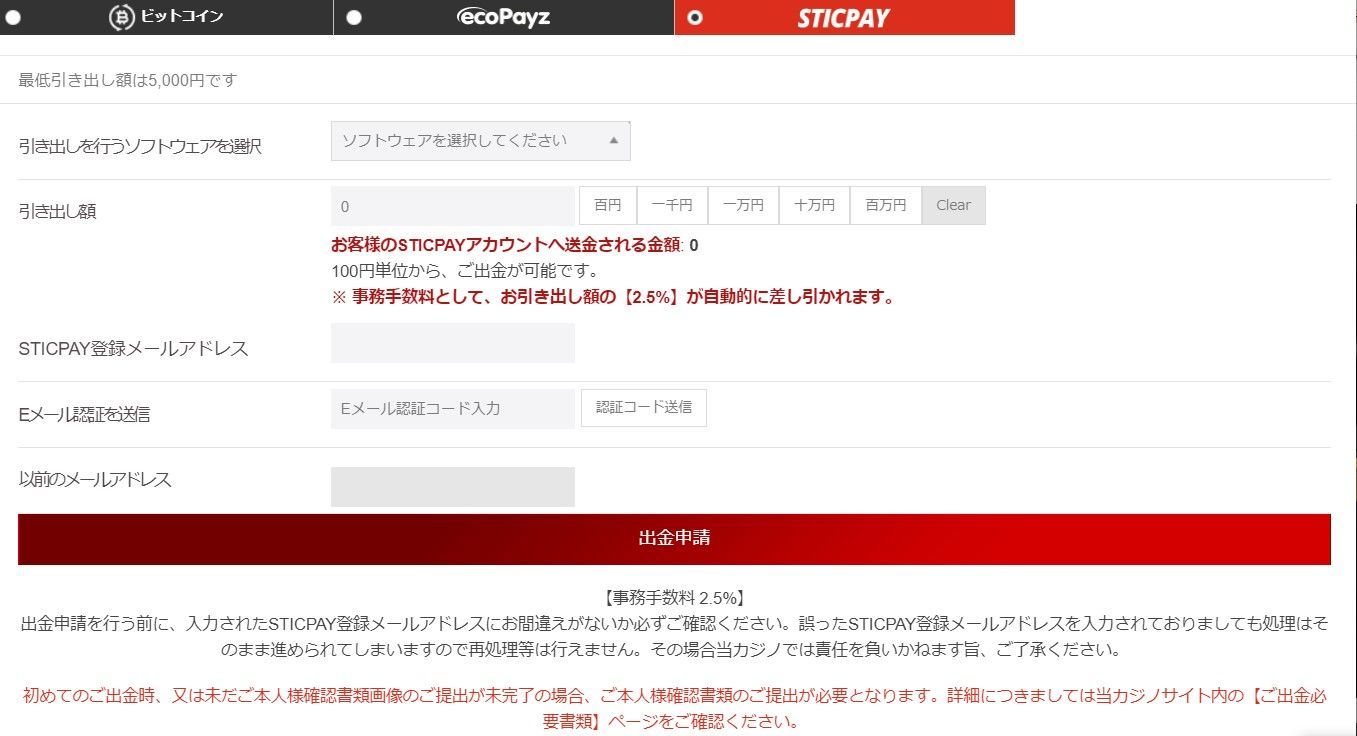Submit with the 出金申請 button
The image size is (1357, 736).
tap(674, 539)
